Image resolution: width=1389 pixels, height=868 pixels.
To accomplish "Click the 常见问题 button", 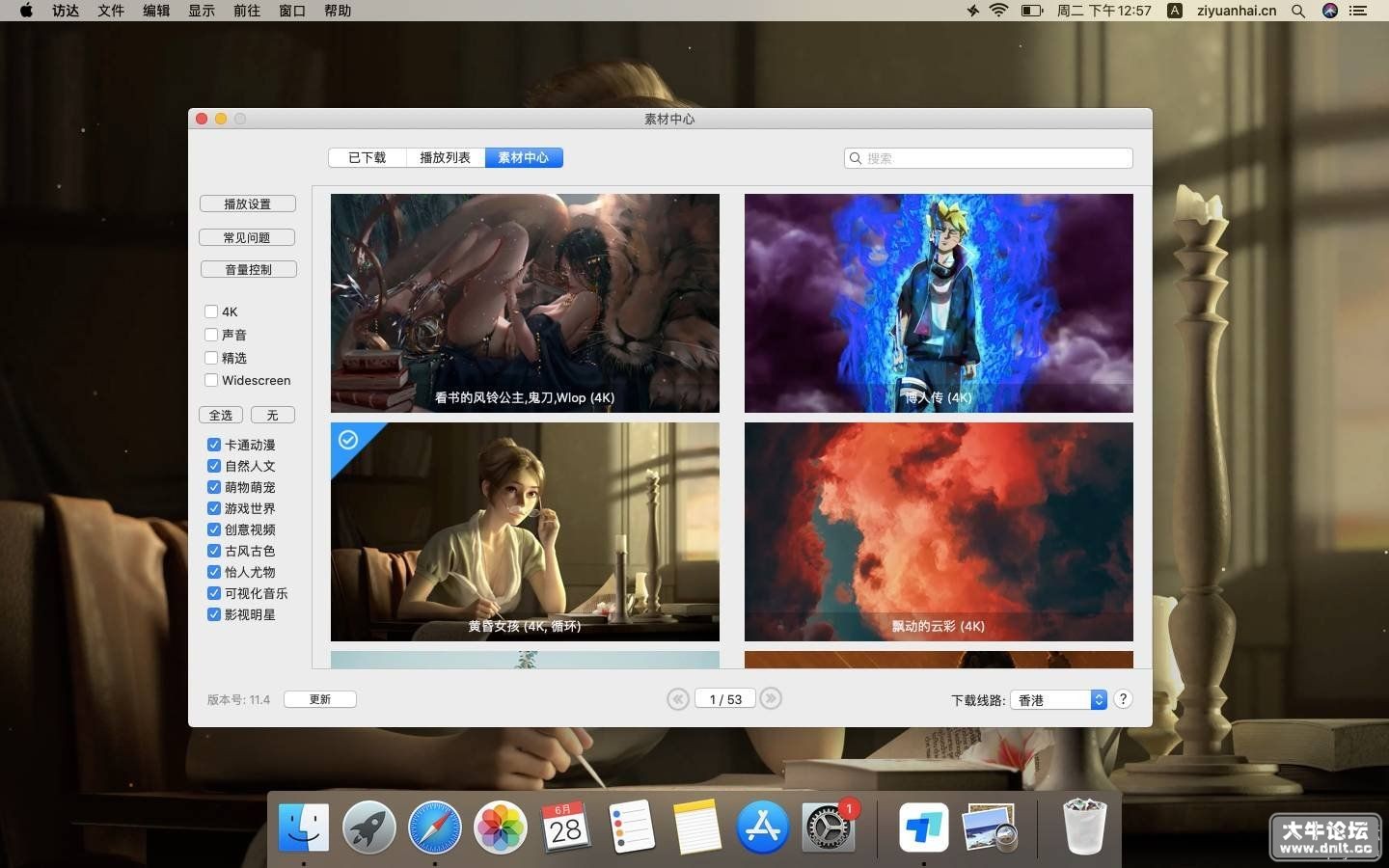I will [247, 237].
